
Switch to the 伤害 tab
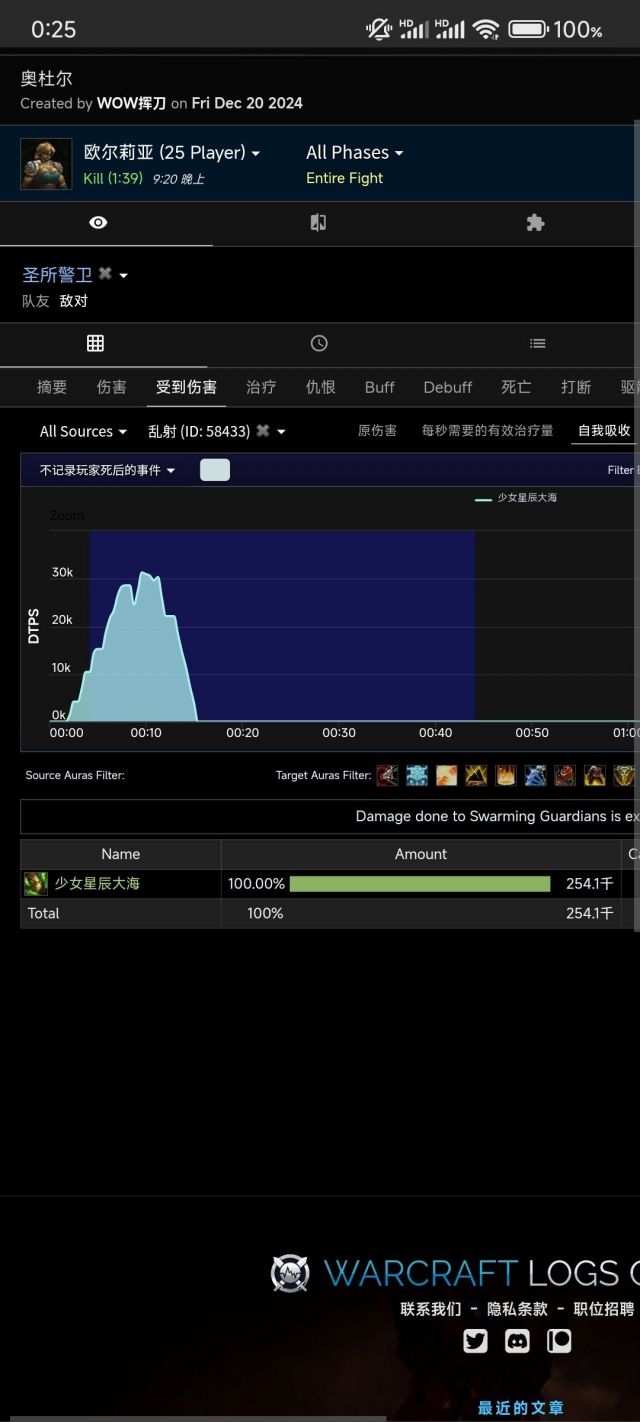(x=112, y=387)
